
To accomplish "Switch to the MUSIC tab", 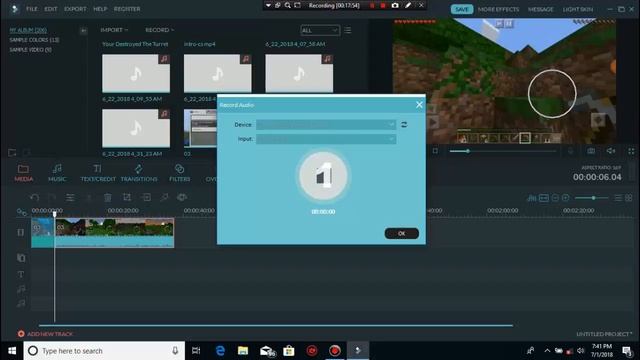I will click(57, 173).
